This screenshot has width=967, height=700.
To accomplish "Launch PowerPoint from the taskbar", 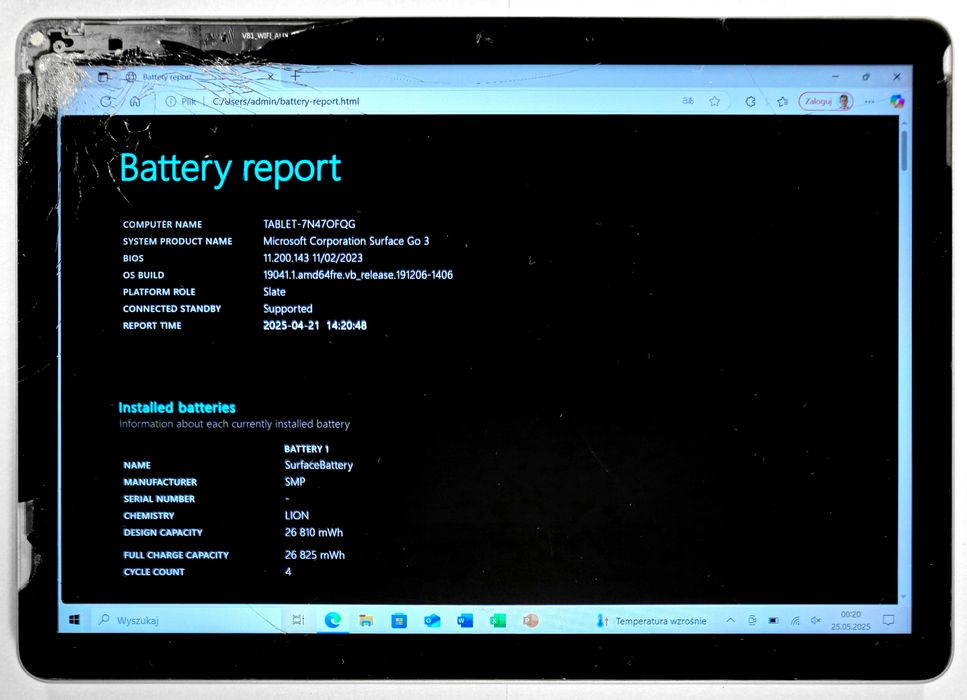I will [530, 620].
